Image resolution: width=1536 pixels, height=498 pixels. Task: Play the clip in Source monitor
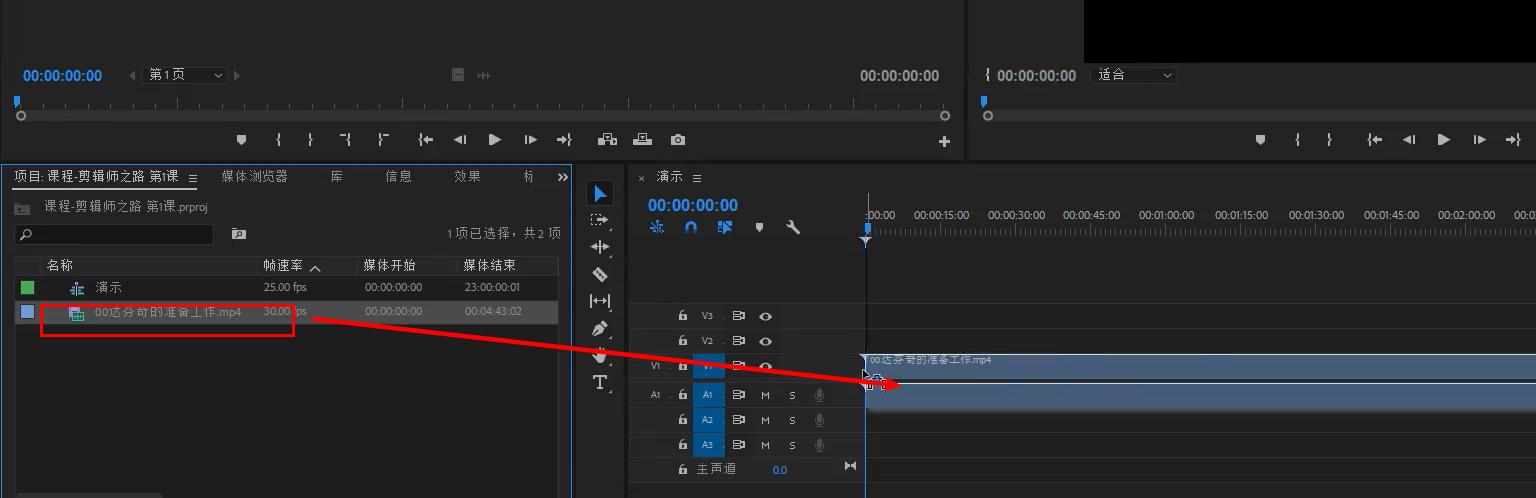click(495, 140)
